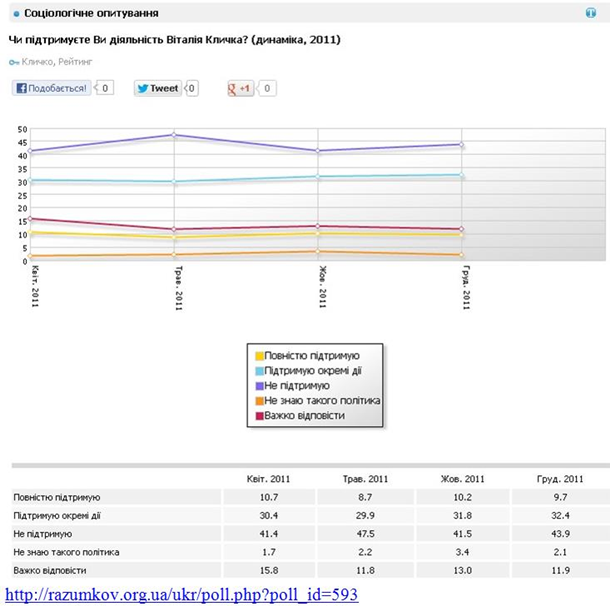Toggle 'Не підтримую' series in the legend

point(299,385)
